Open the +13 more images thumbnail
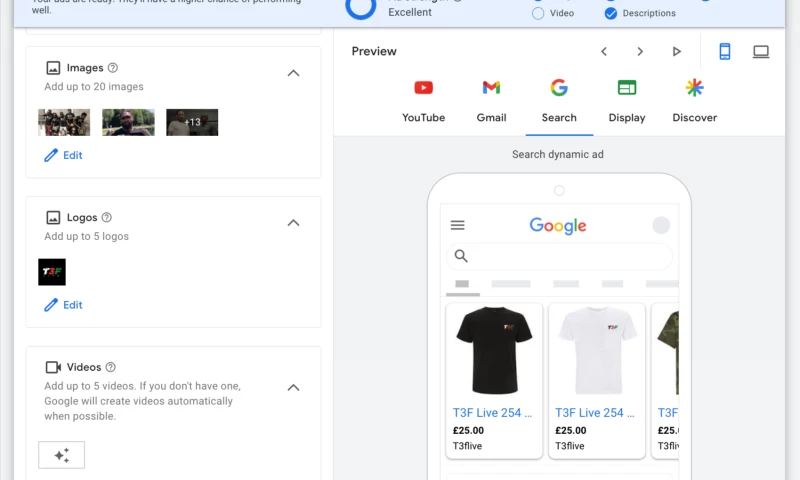This screenshot has width=800, height=480. pos(192,122)
